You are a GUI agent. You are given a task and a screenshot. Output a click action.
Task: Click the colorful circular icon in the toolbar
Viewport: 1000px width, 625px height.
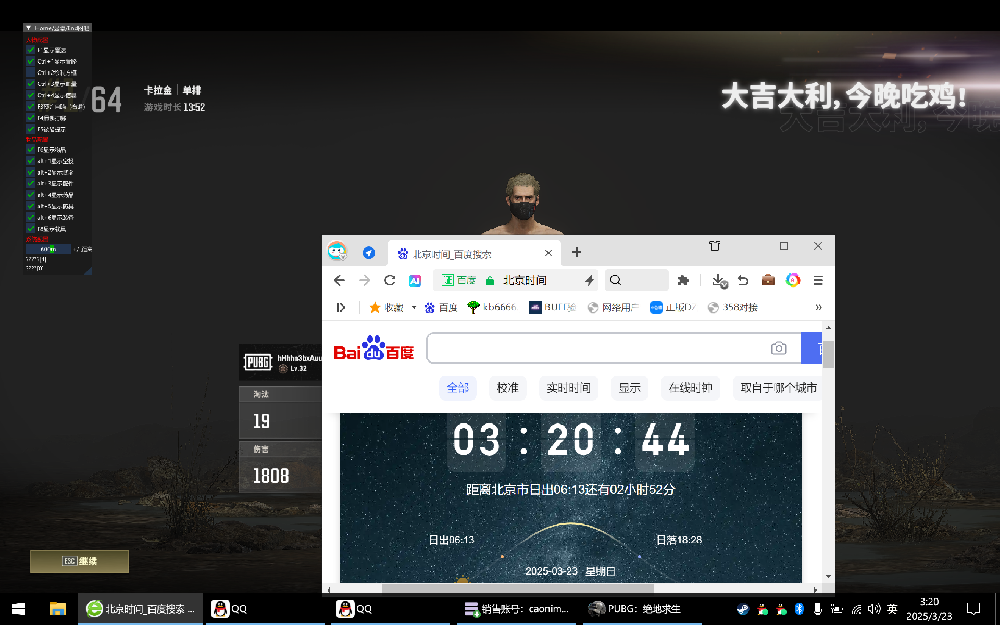(793, 280)
